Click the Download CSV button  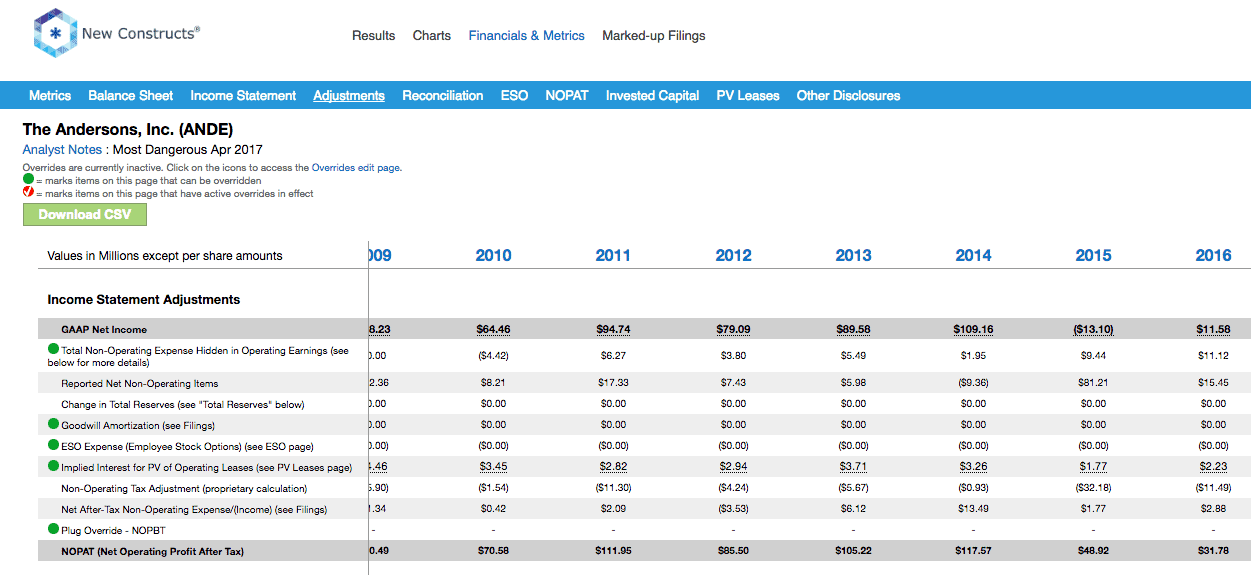(x=85, y=214)
